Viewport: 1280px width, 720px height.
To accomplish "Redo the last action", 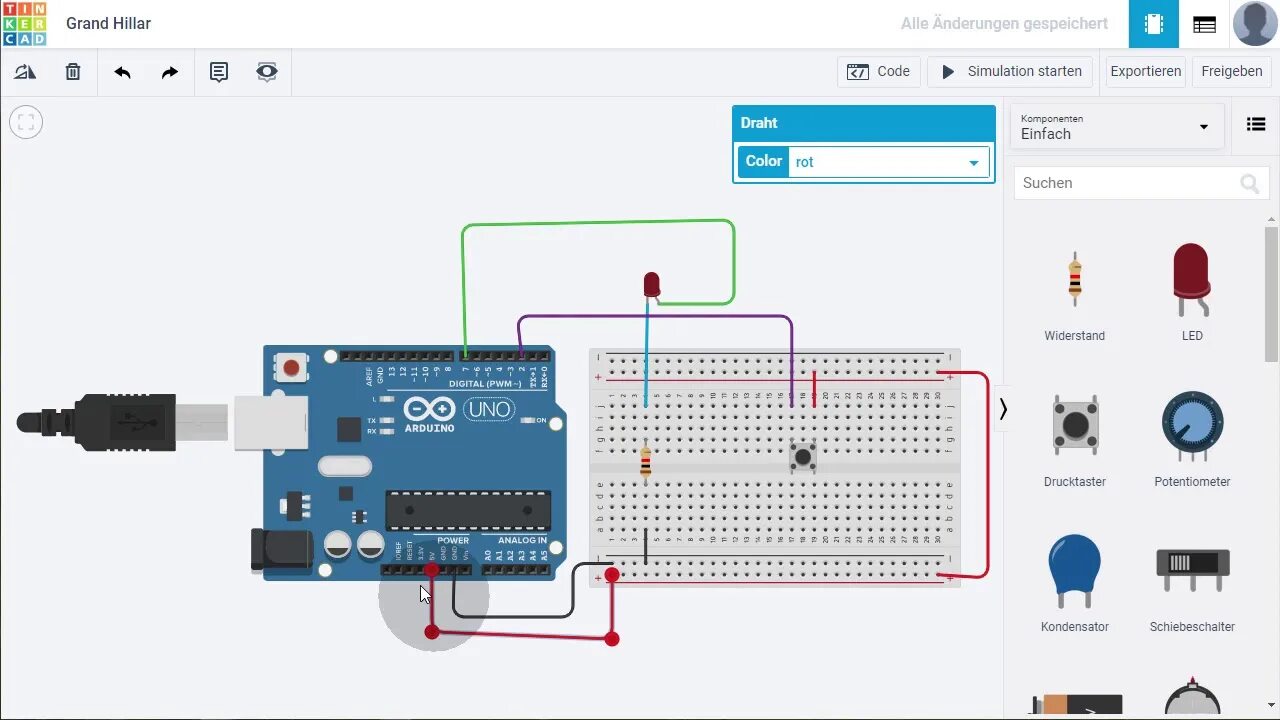I will coord(170,72).
